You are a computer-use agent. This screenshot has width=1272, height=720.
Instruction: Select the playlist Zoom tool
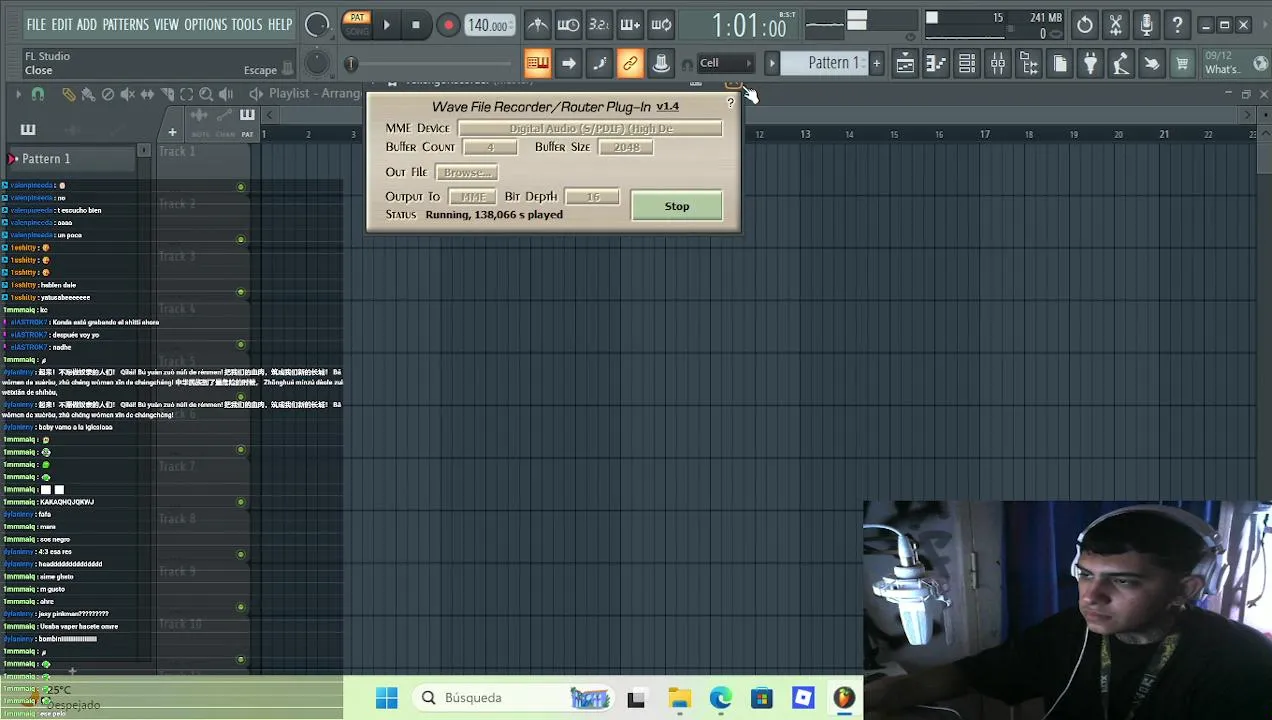pos(206,94)
